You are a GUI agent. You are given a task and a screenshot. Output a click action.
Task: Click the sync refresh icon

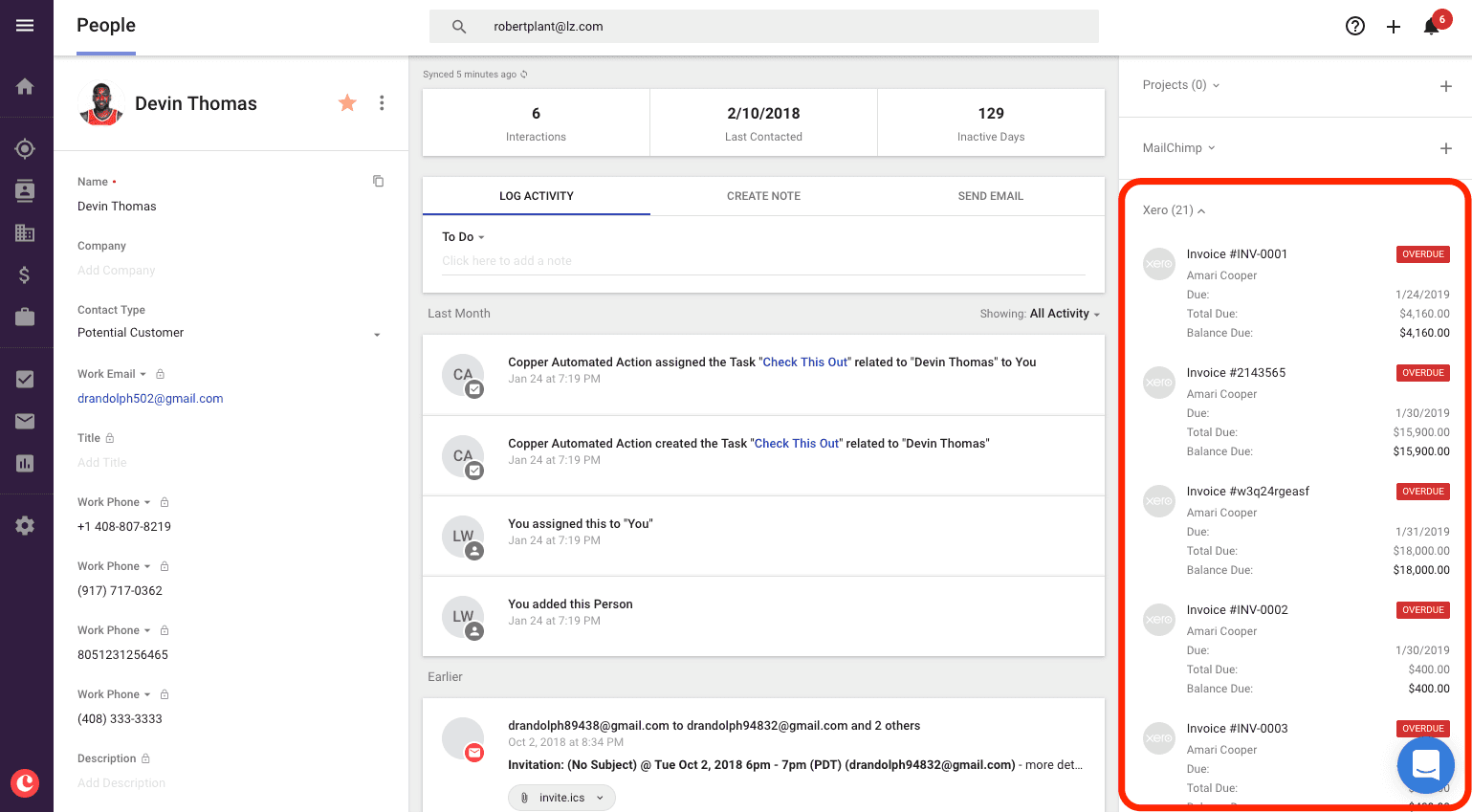pyautogui.click(x=524, y=74)
